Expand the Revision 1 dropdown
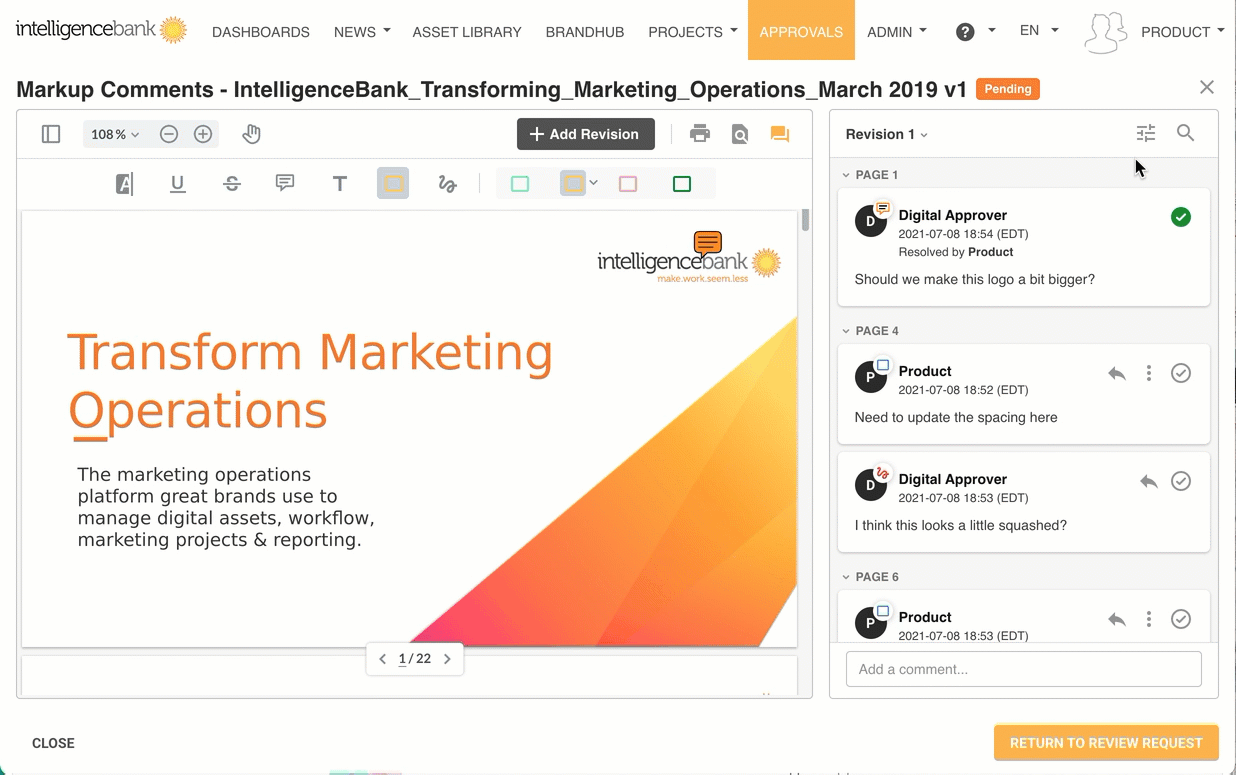 (x=886, y=134)
